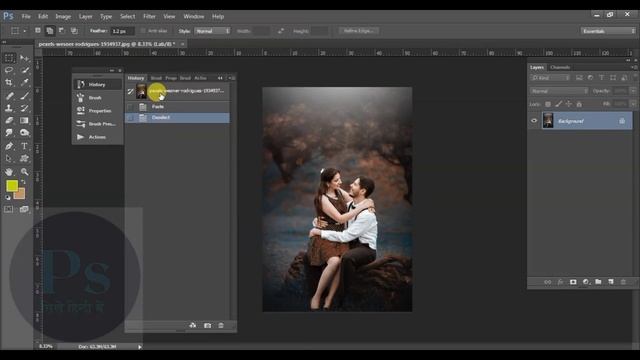Select the Eraser tool
This screenshot has width=640, height=360.
pyautogui.click(x=9, y=120)
